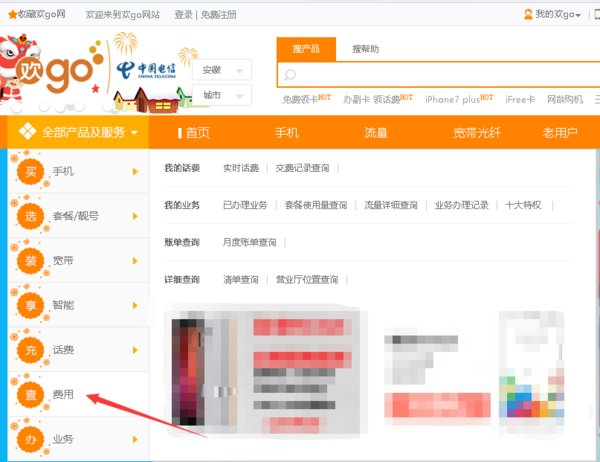Select 费用 in the left sidebar

tap(63, 394)
